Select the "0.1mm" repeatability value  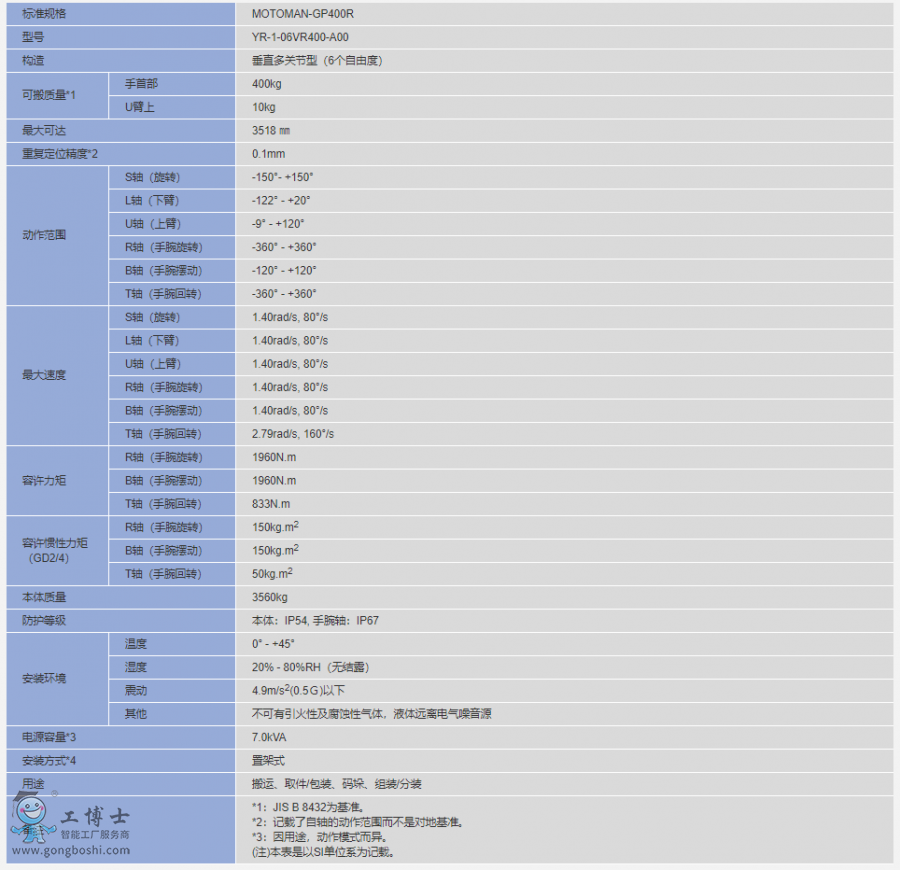point(269,154)
